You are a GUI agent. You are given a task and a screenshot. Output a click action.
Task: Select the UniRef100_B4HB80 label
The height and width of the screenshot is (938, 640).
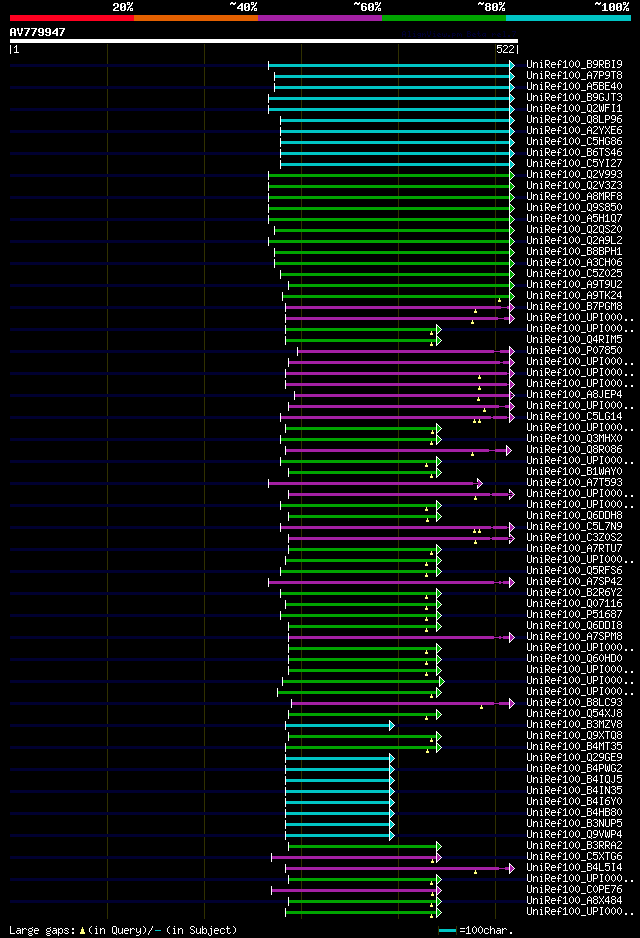click(574, 813)
